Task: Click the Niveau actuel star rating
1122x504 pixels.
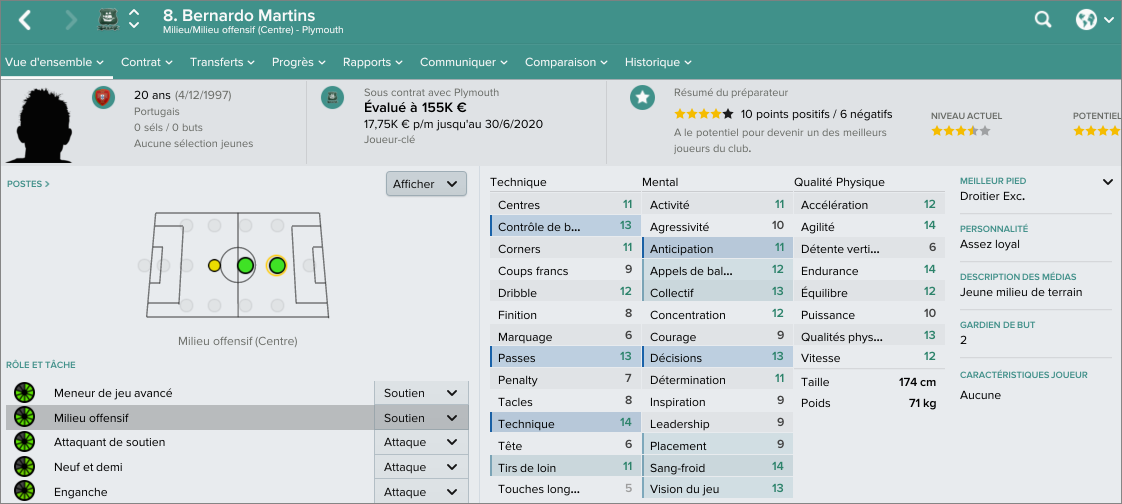Action: pyautogui.click(x=960, y=131)
